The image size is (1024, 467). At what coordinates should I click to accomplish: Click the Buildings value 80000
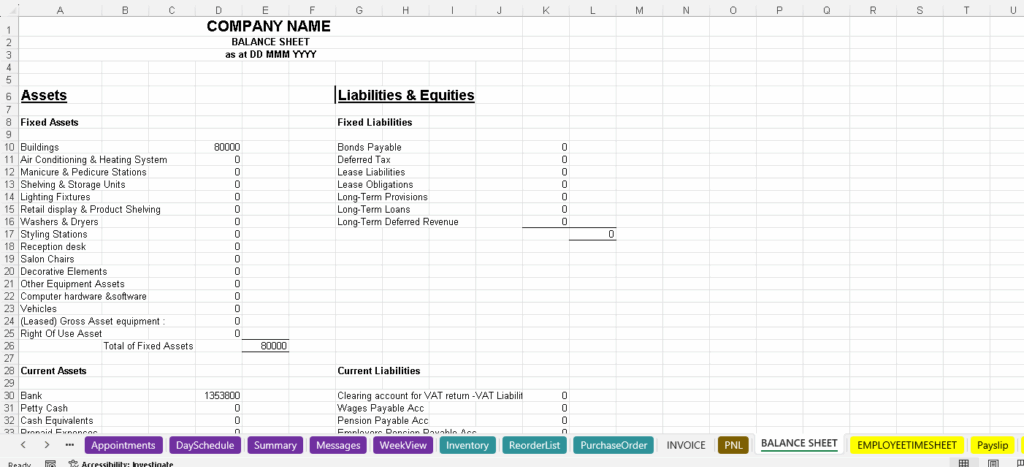click(x=219, y=148)
